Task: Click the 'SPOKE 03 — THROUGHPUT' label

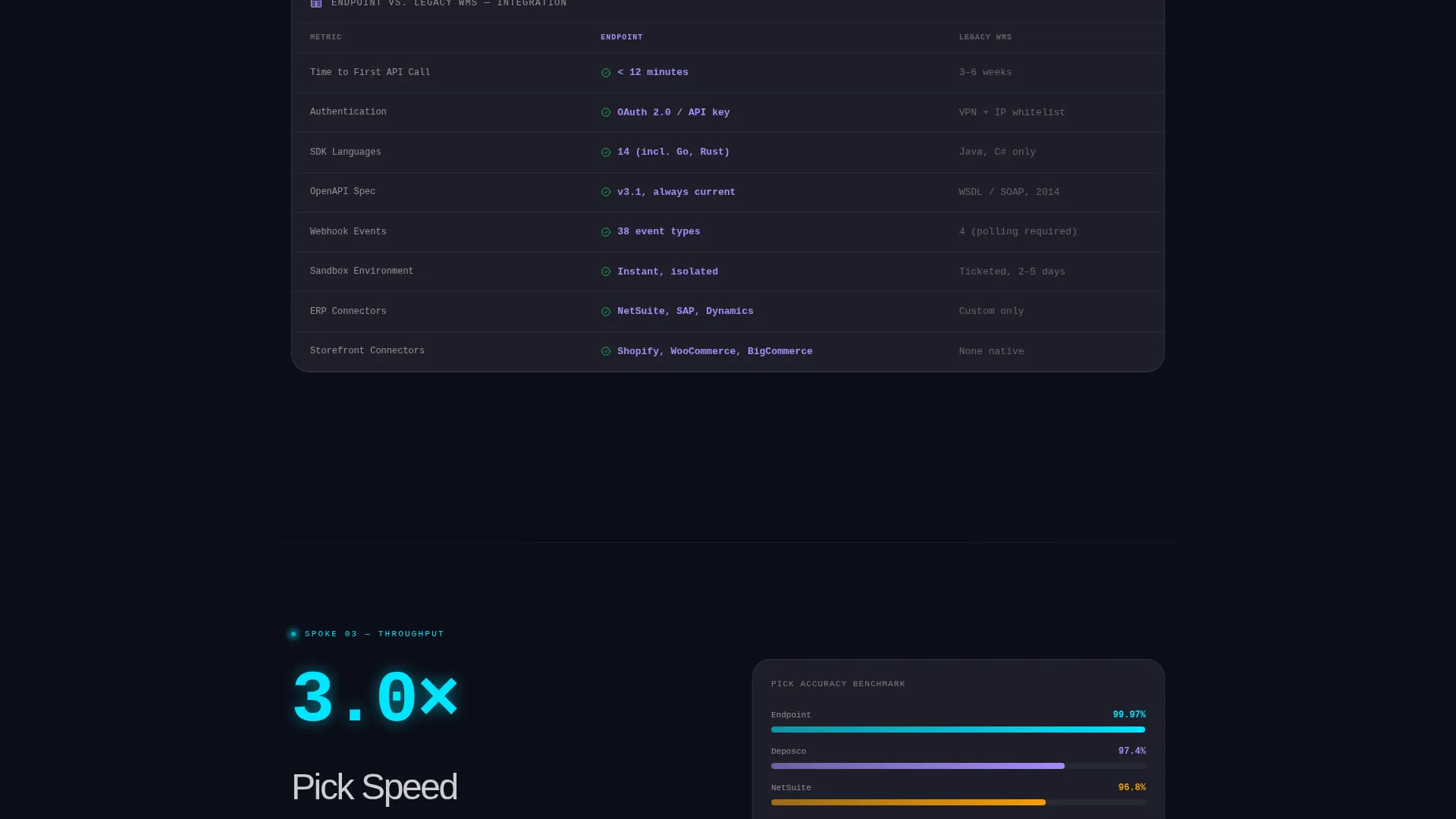Action: [x=375, y=634]
